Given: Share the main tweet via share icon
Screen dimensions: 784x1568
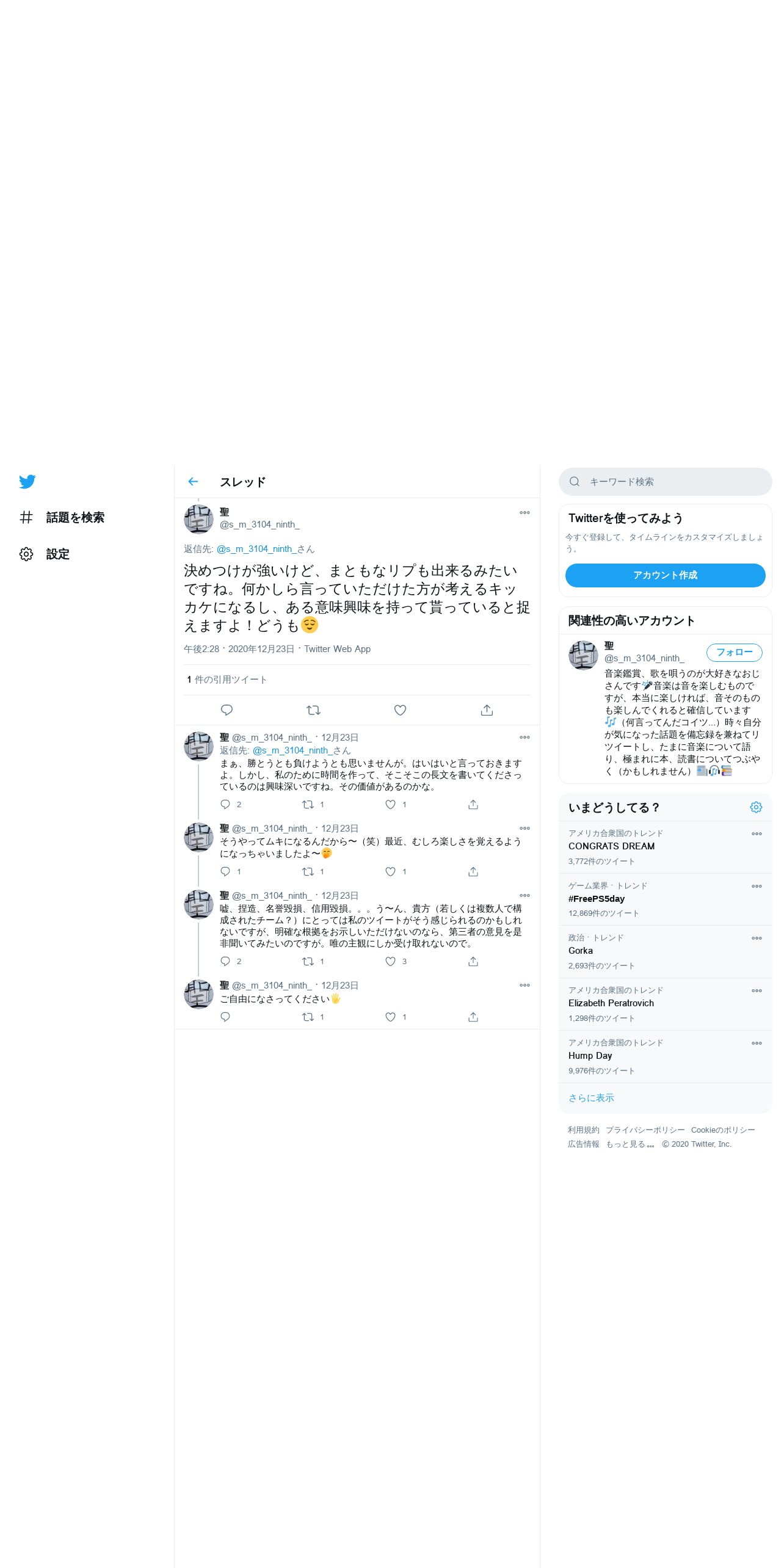Looking at the screenshot, I should point(487,710).
